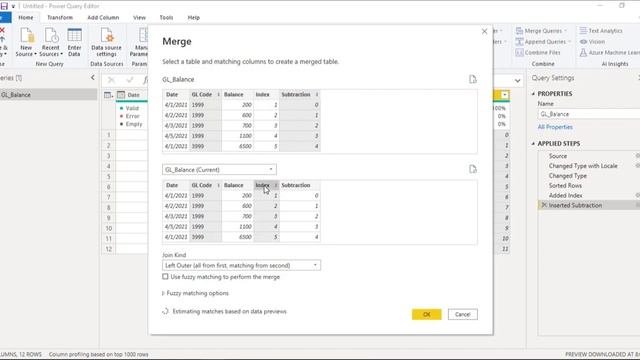Click the Vision icon
Image resolution: width=640 pixels, height=360 pixels.
(x=583, y=42)
